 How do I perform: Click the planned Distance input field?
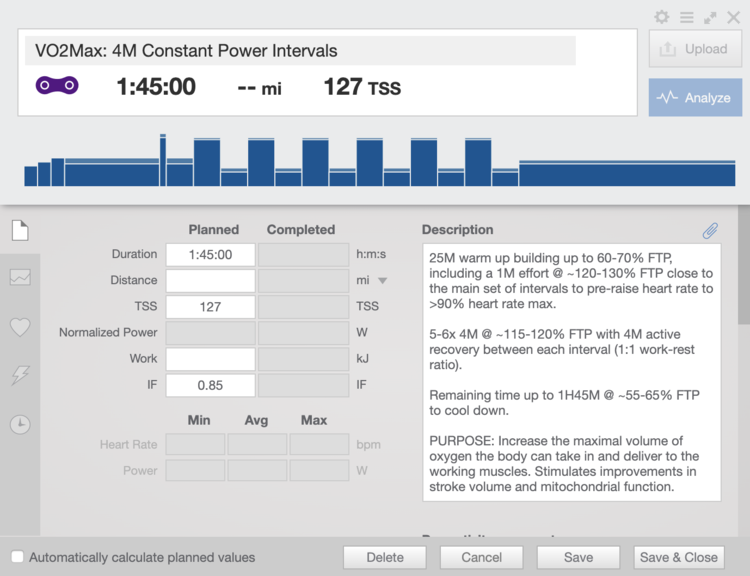click(x=210, y=281)
